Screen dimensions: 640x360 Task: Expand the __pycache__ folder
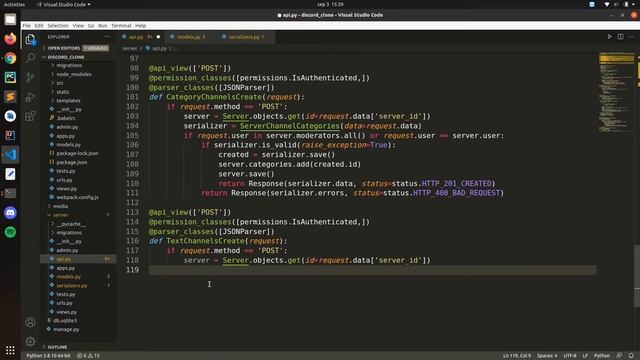click(71, 224)
